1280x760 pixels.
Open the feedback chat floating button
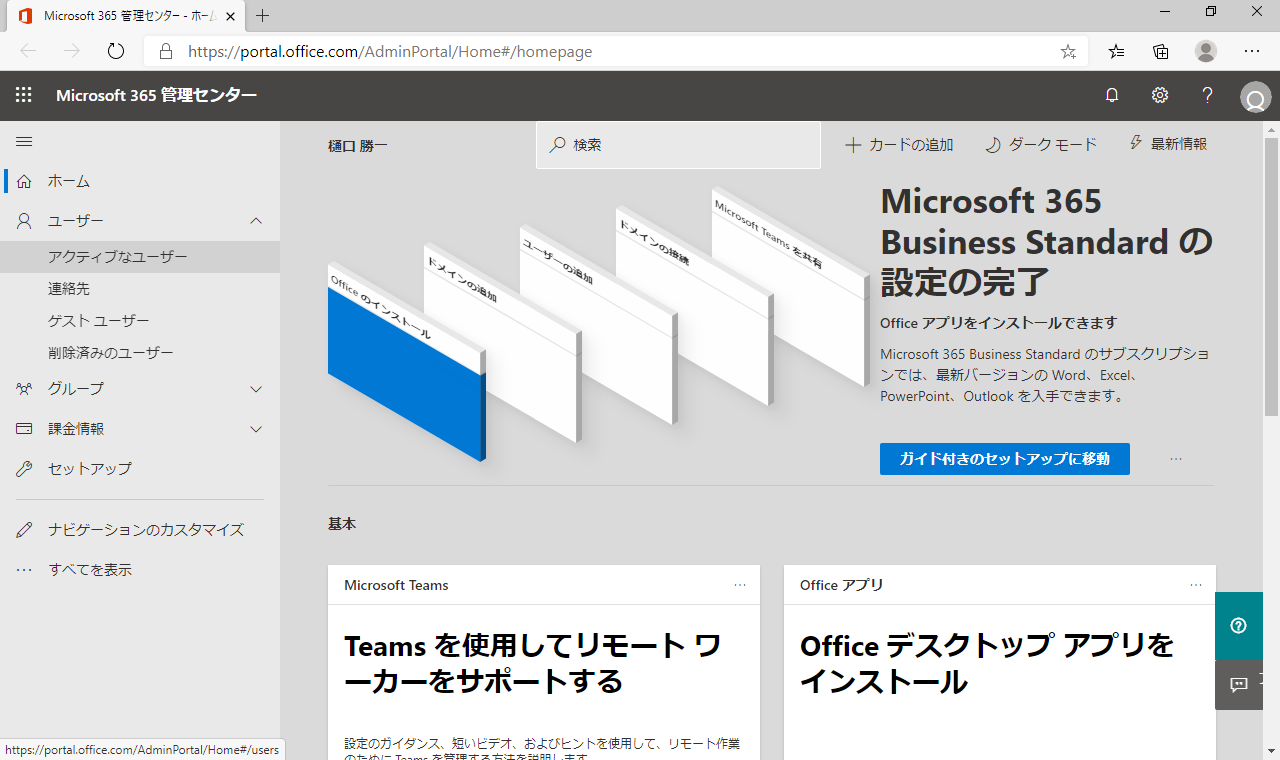1239,685
